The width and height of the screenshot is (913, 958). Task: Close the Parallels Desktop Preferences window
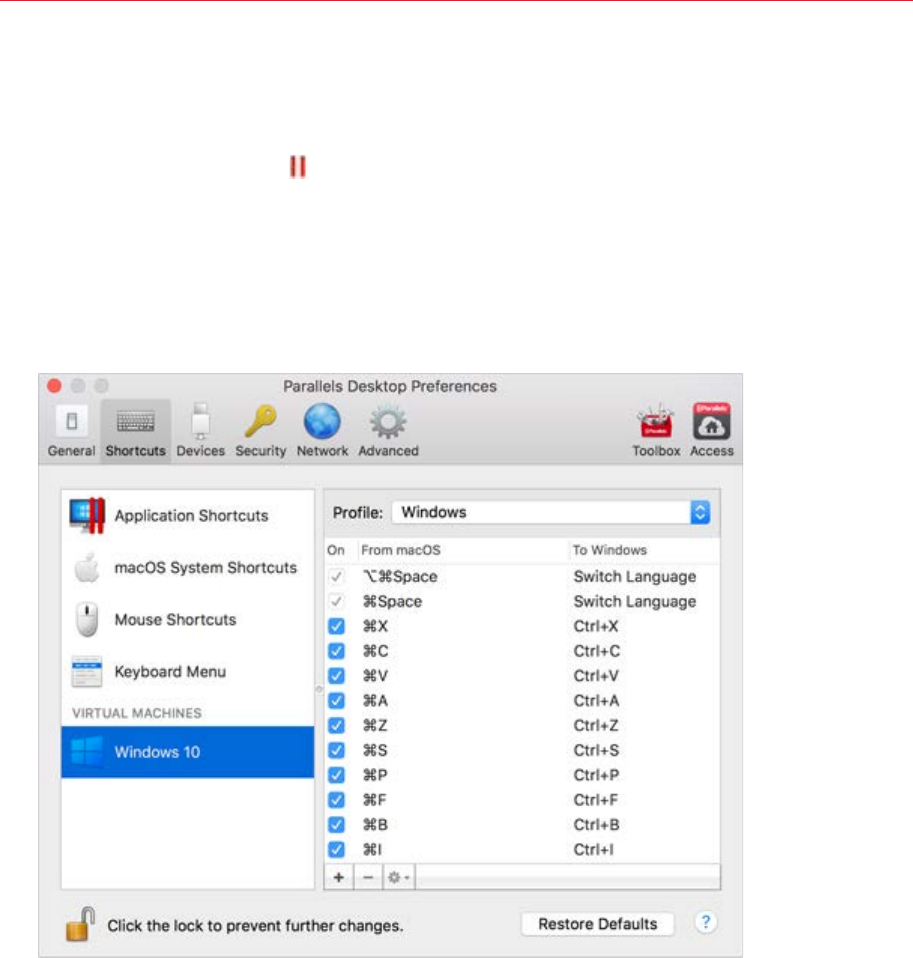pyautogui.click(x=54, y=386)
